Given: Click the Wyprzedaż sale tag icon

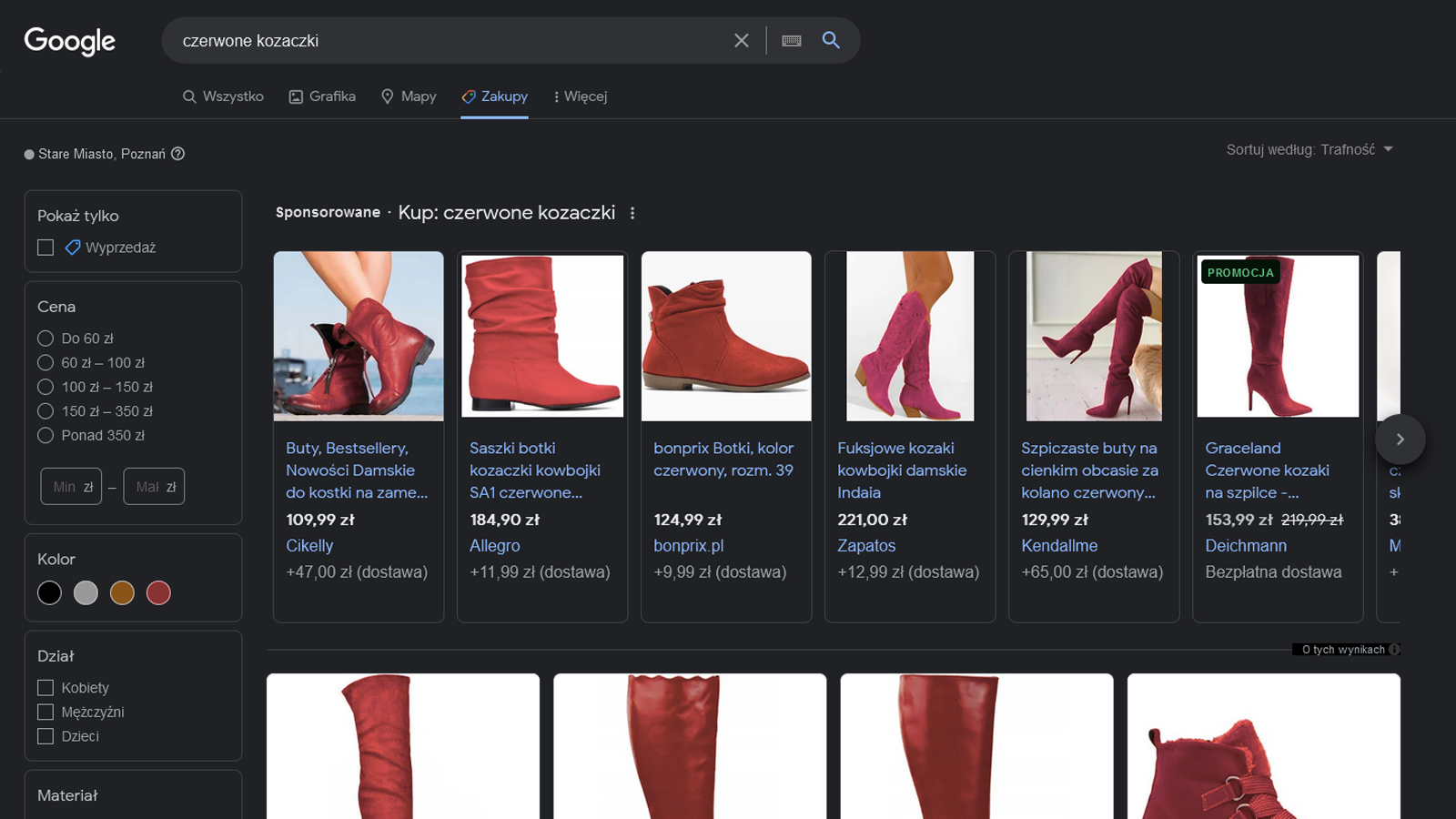Looking at the screenshot, I should (73, 248).
